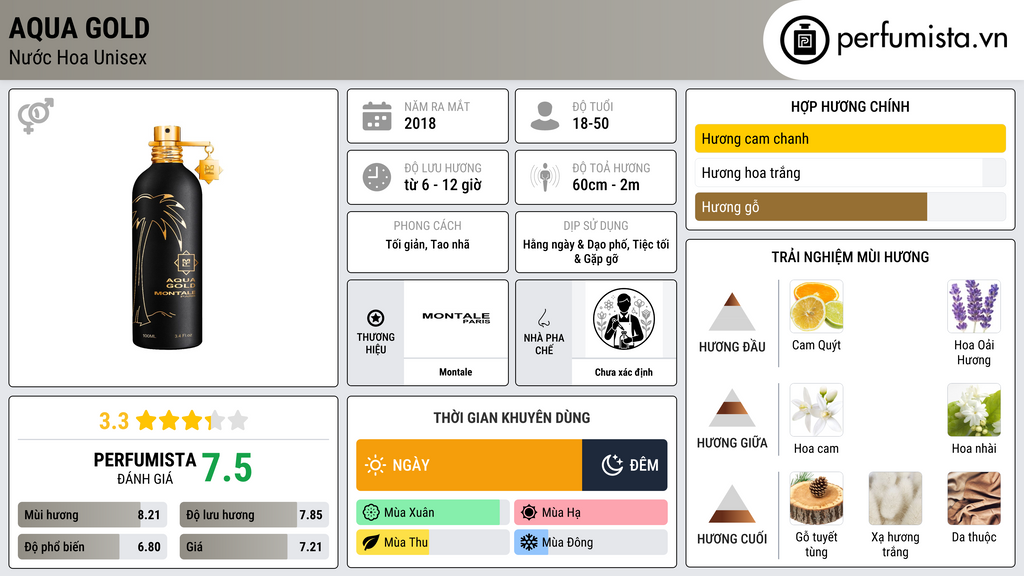Image resolution: width=1024 pixels, height=576 pixels.
Task: Open the Gỗ tuyết tùng note thumbnail
Action: [816, 499]
